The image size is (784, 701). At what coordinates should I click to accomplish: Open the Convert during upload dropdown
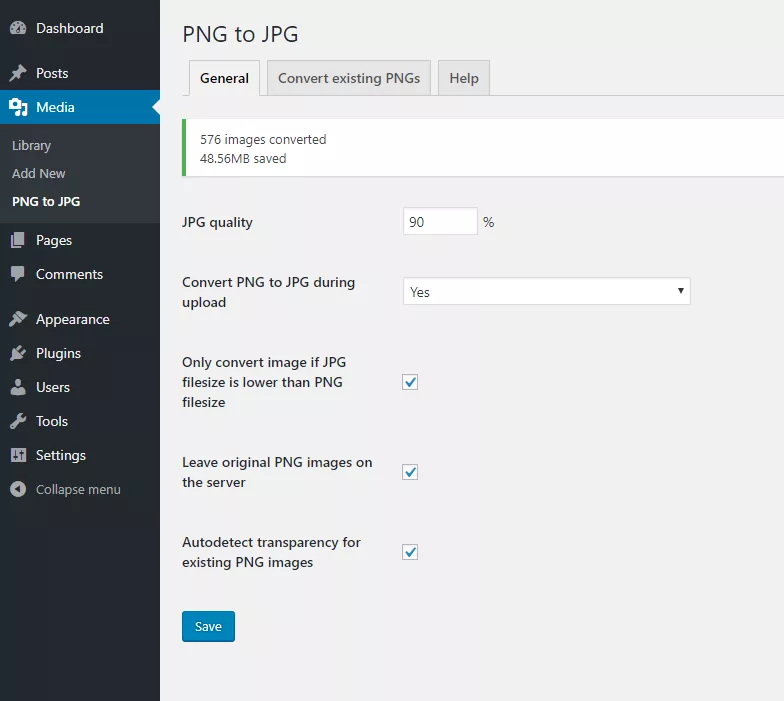[546, 291]
